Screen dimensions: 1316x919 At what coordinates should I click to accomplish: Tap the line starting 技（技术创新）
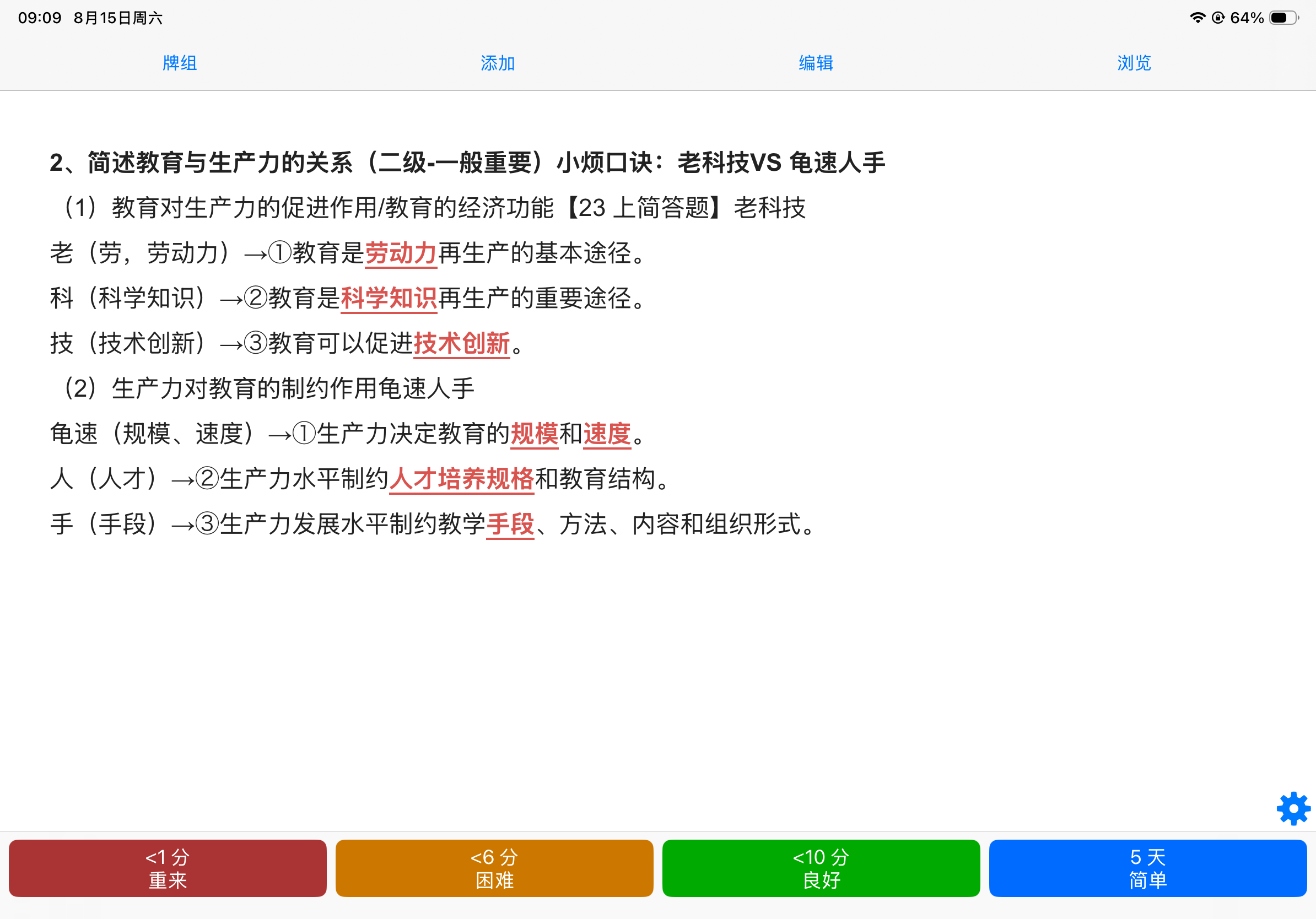287,343
